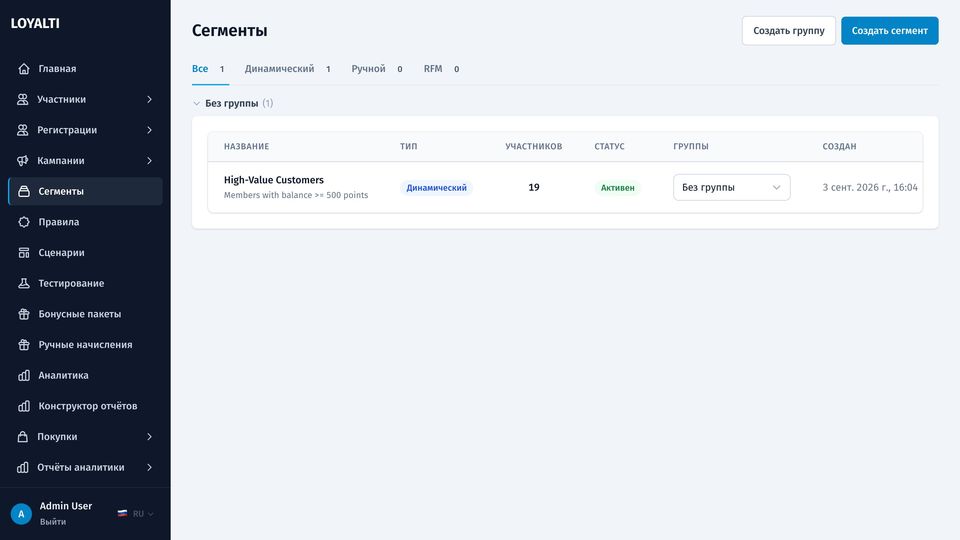This screenshot has width=960, height=540.
Task: Click the Создать сегмент button
Action: (890, 31)
